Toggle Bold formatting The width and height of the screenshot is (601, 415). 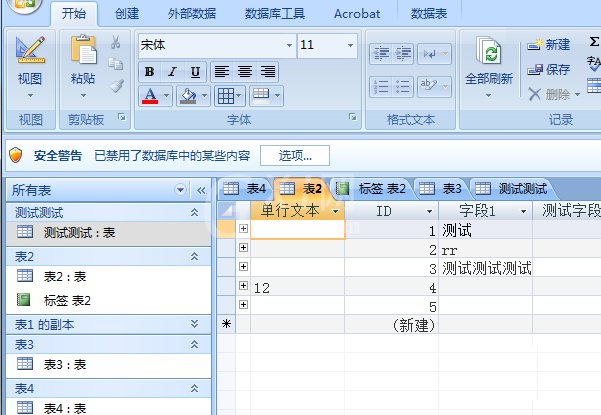(x=149, y=72)
